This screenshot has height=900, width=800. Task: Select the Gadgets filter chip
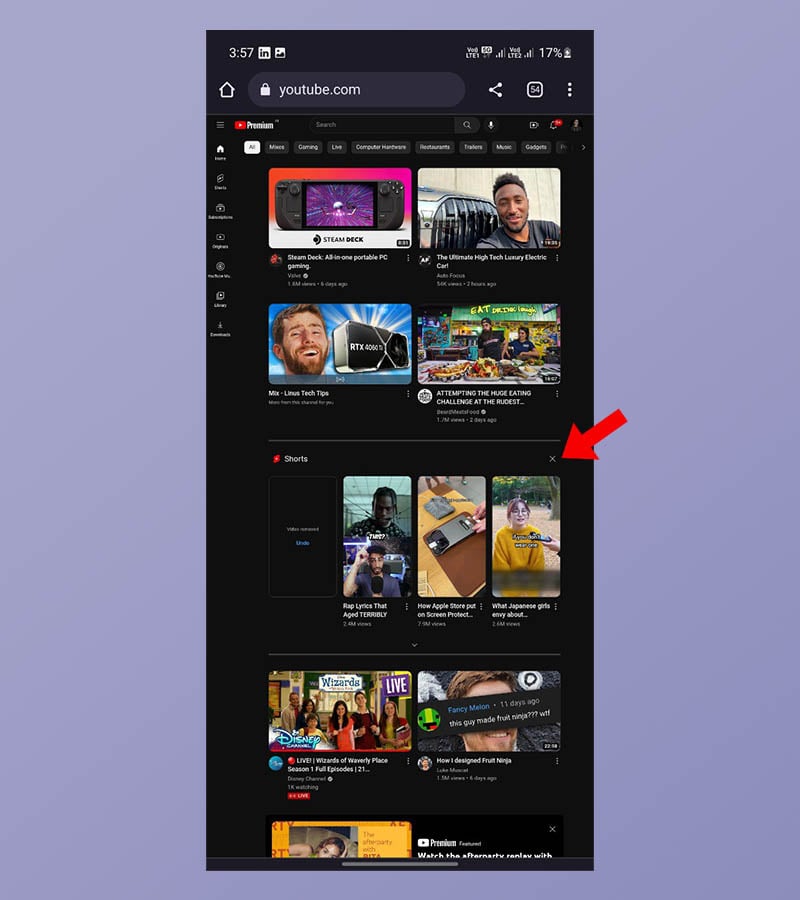536,147
